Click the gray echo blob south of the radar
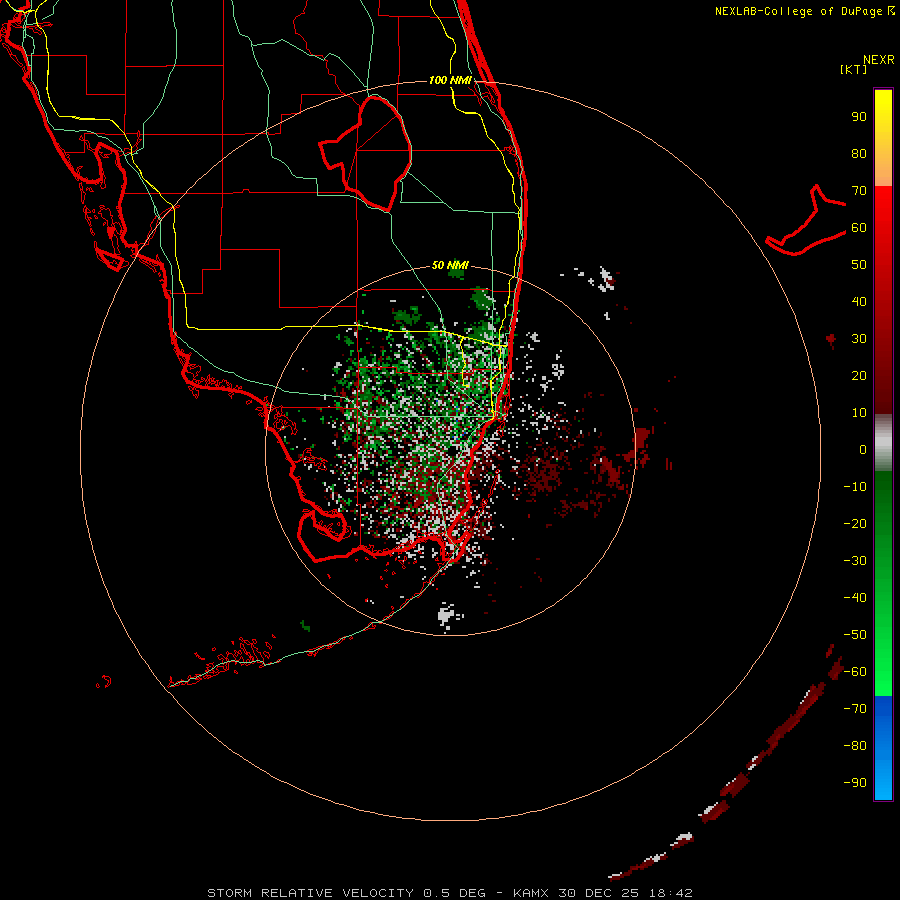 (x=447, y=615)
